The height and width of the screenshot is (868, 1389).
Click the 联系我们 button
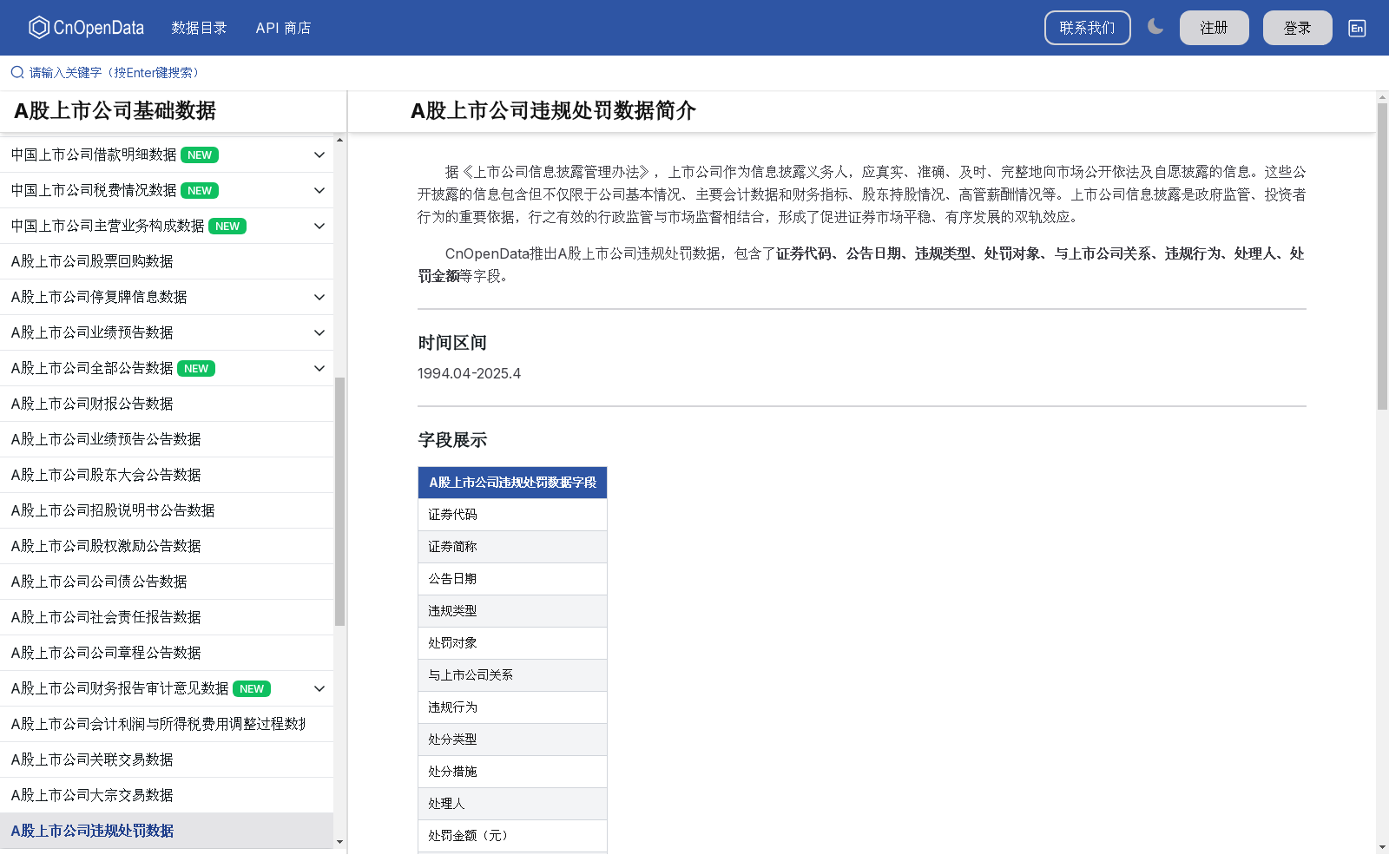click(1088, 28)
